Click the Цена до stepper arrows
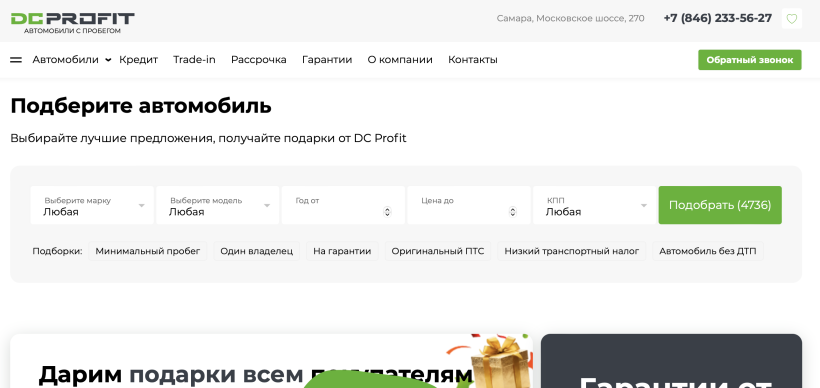The height and width of the screenshot is (388, 820). (512, 211)
